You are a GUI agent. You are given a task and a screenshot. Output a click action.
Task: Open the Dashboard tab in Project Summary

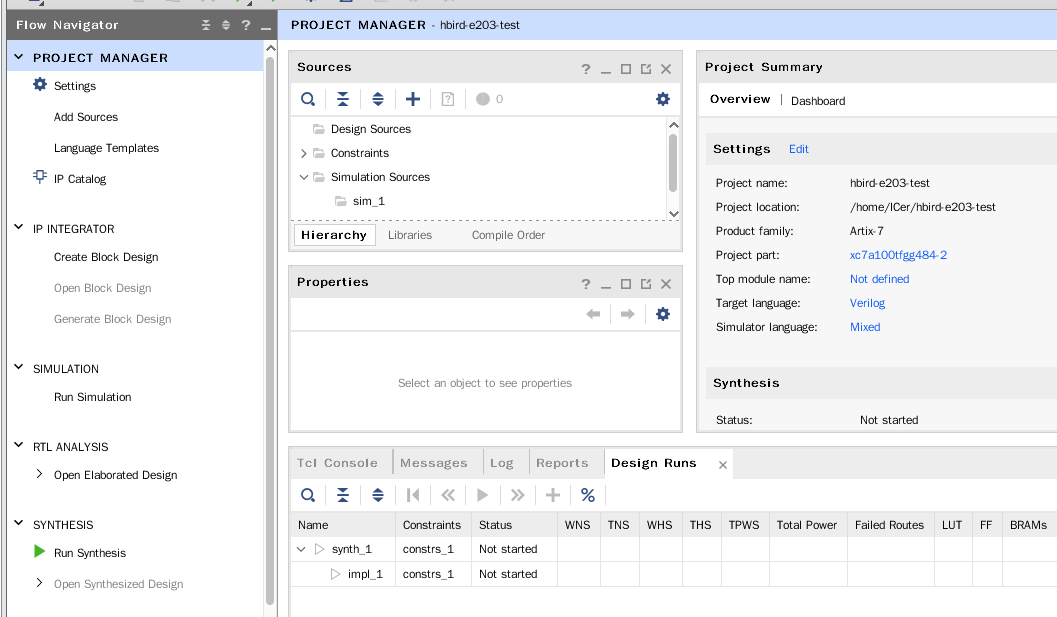tap(818, 101)
